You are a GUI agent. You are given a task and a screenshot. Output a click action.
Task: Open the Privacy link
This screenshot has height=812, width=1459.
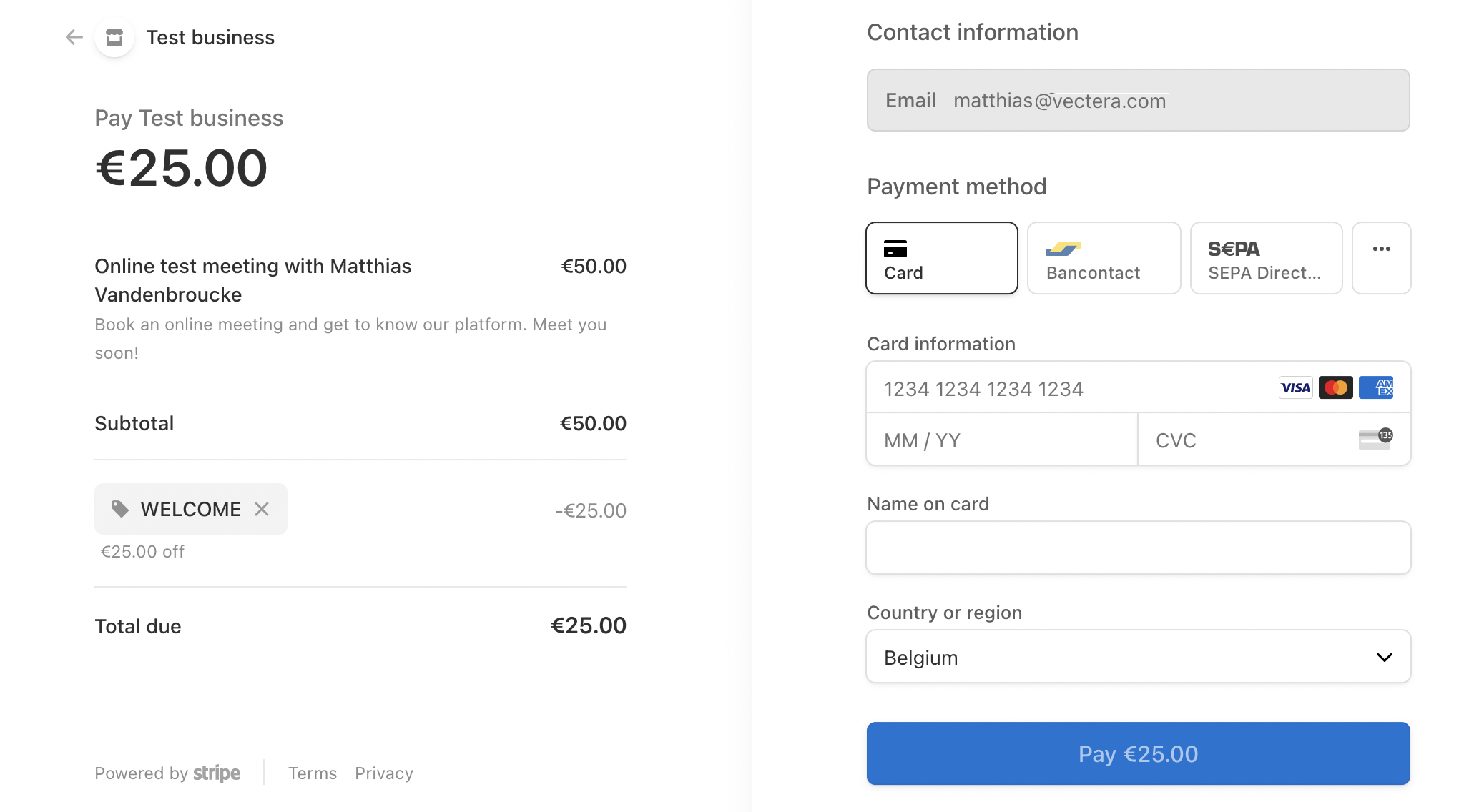(384, 773)
